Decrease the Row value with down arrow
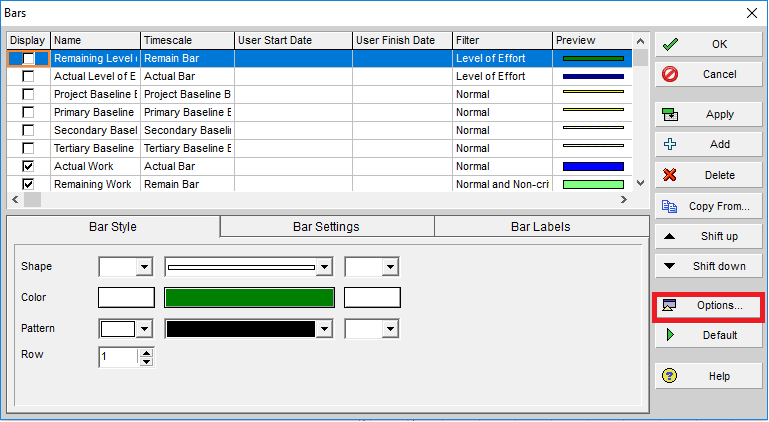The width and height of the screenshot is (769, 422). click(146, 362)
